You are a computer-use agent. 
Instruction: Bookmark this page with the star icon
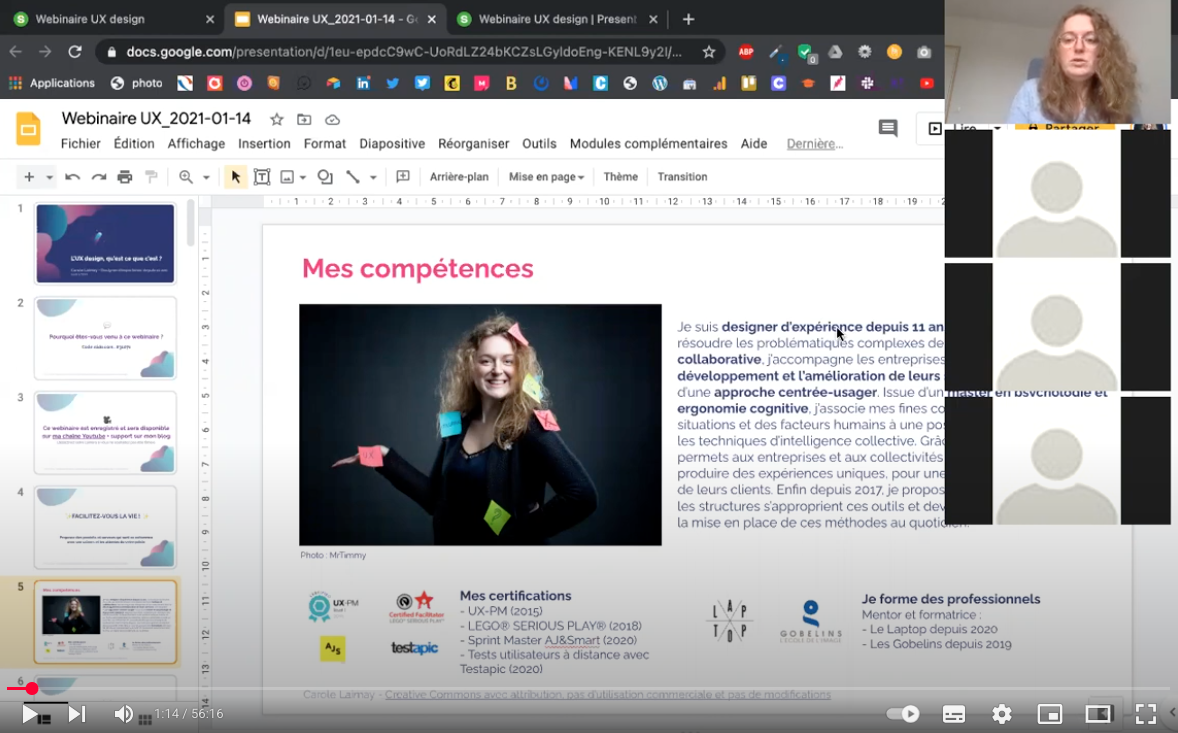pos(708,52)
